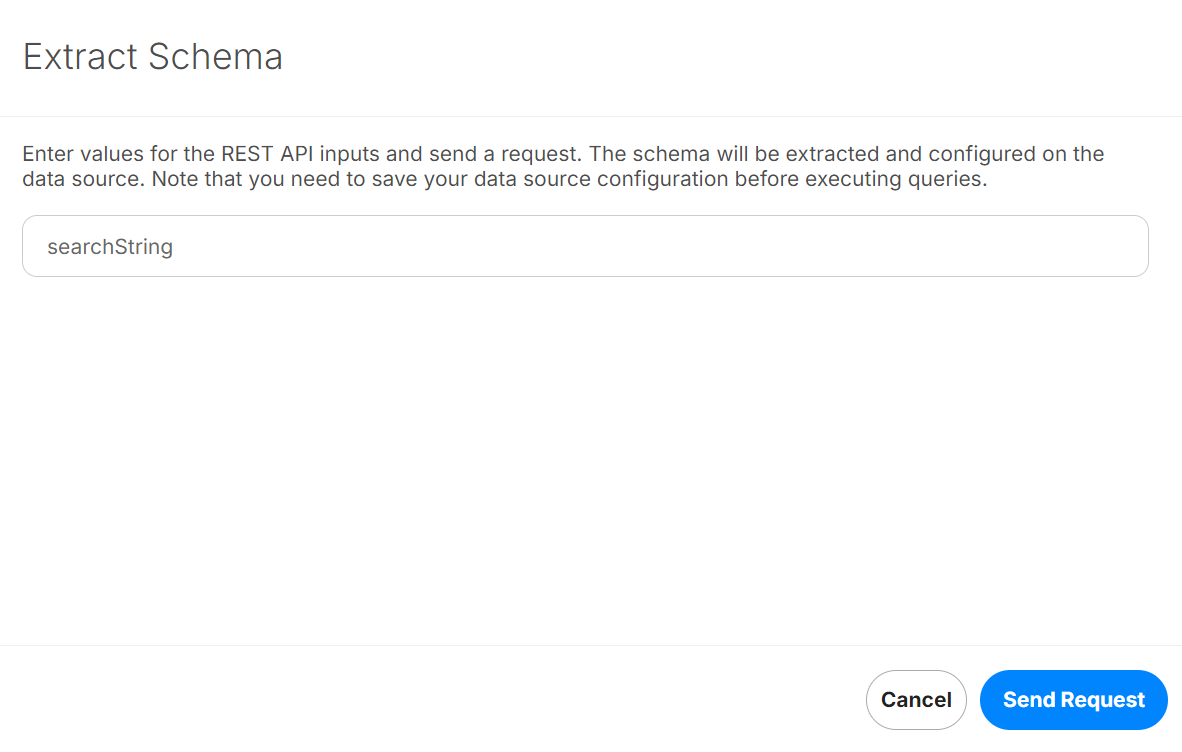Place cursor in the REST API input box
The height and width of the screenshot is (752, 1182).
click(585, 246)
